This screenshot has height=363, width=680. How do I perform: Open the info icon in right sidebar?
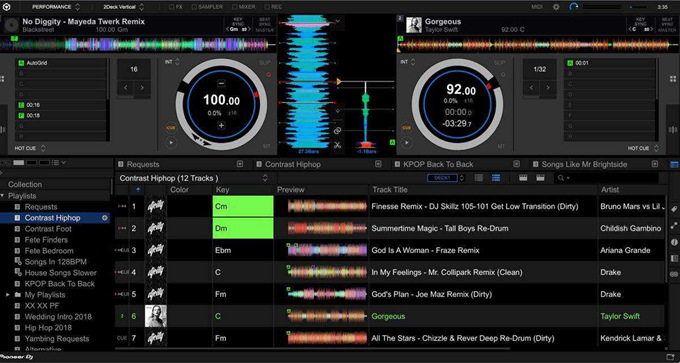[674, 242]
